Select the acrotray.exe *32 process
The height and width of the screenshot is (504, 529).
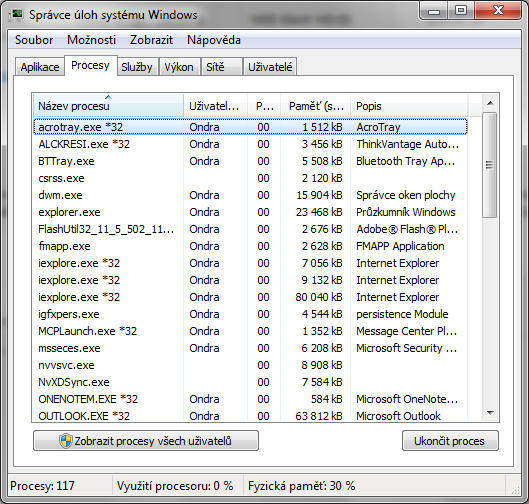point(250,127)
